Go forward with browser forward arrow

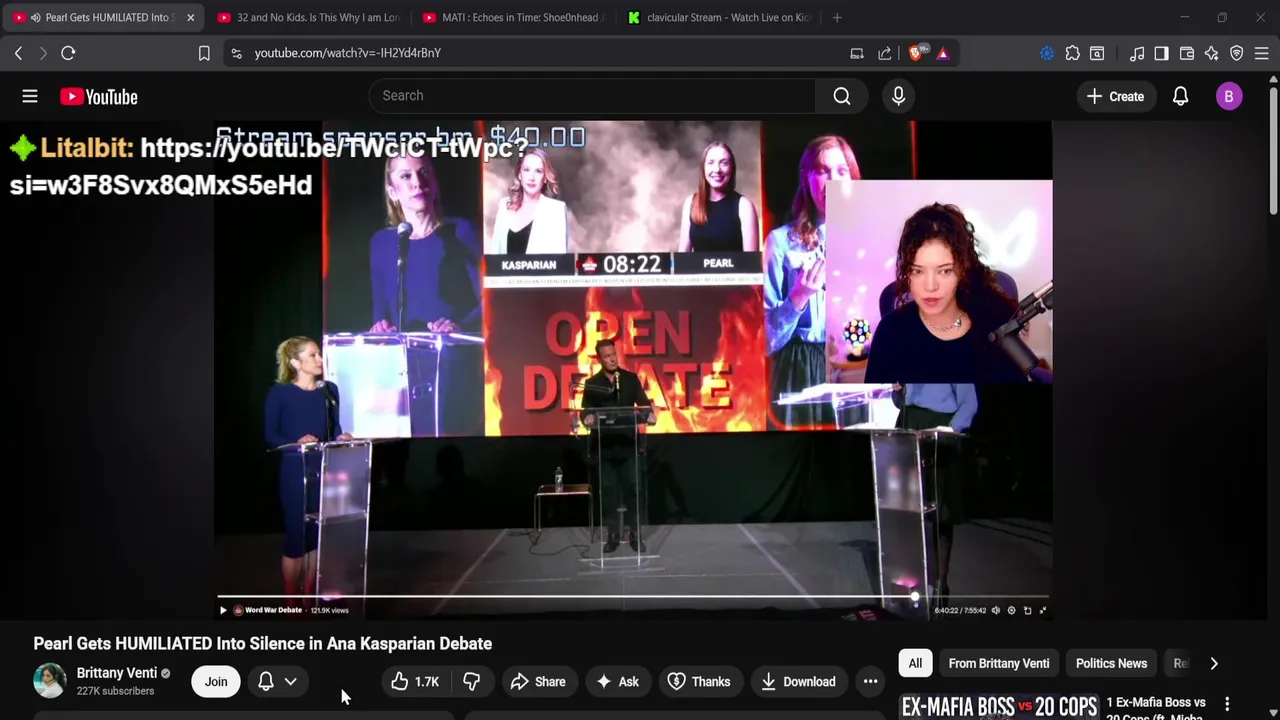pyautogui.click(x=43, y=53)
